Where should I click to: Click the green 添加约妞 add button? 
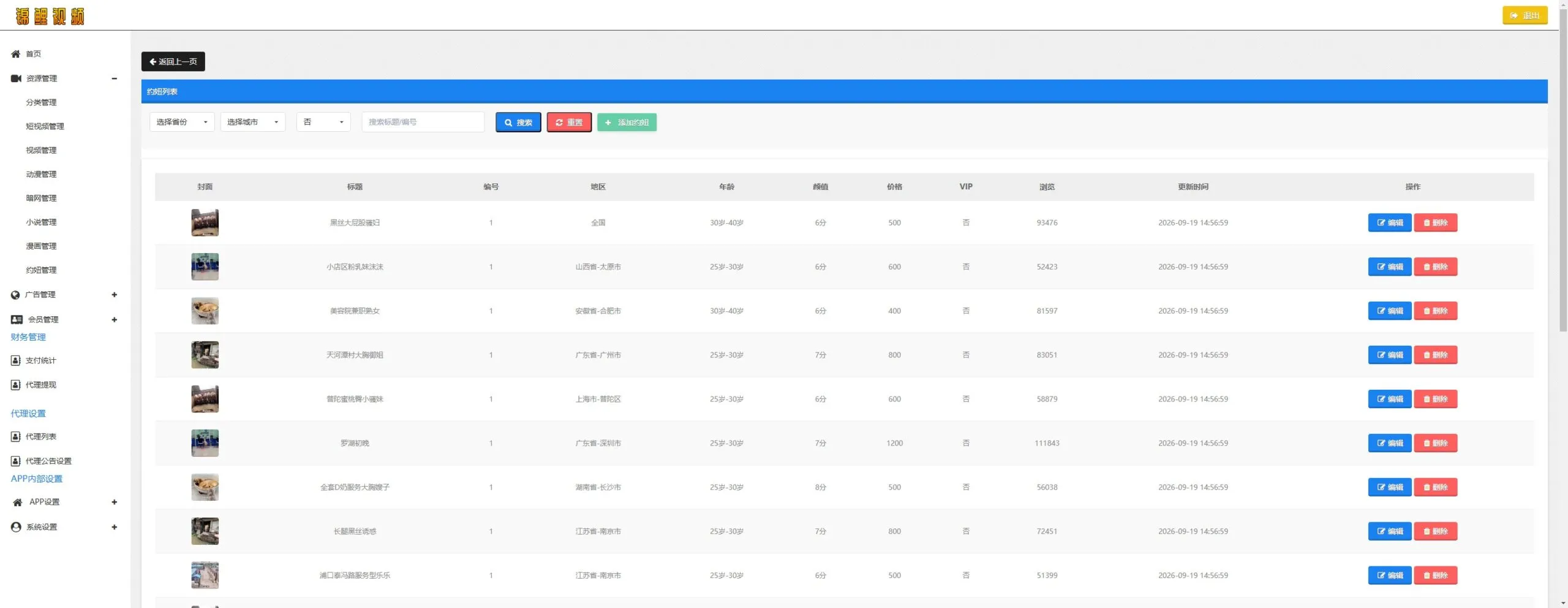click(x=627, y=123)
